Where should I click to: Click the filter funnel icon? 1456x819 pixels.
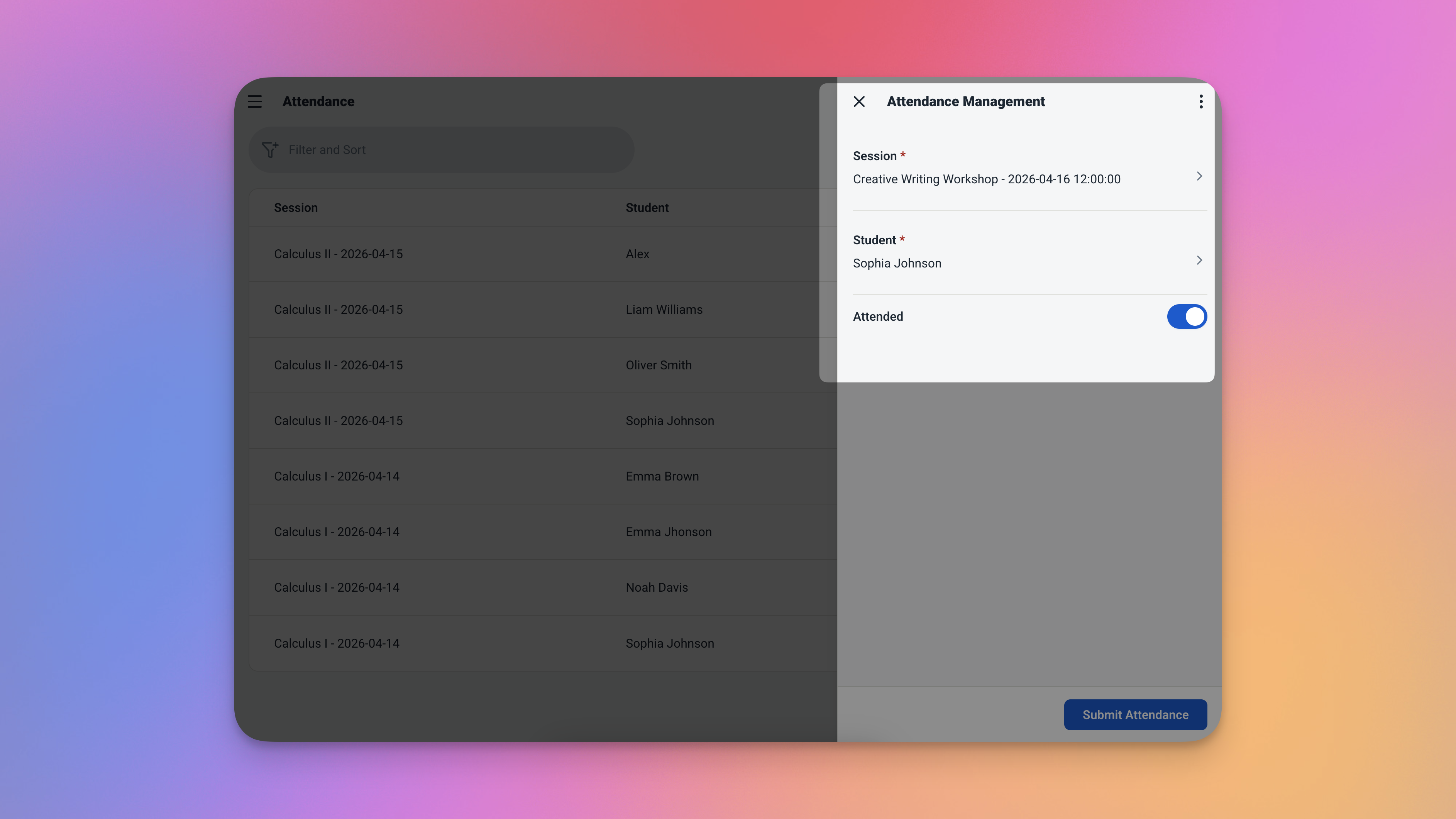[x=269, y=150]
